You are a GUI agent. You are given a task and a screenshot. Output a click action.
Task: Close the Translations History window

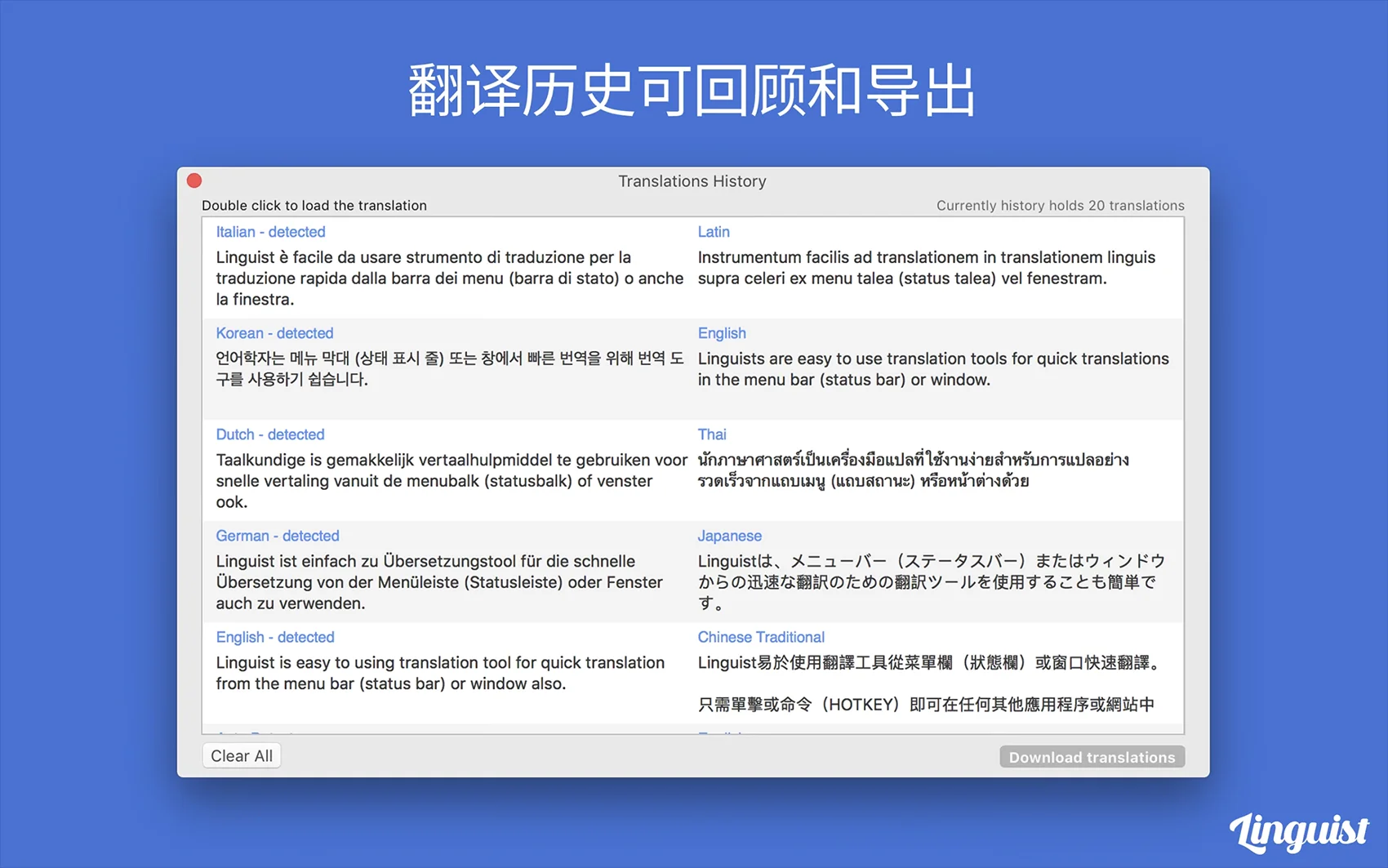pyautogui.click(x=194, y=180)
